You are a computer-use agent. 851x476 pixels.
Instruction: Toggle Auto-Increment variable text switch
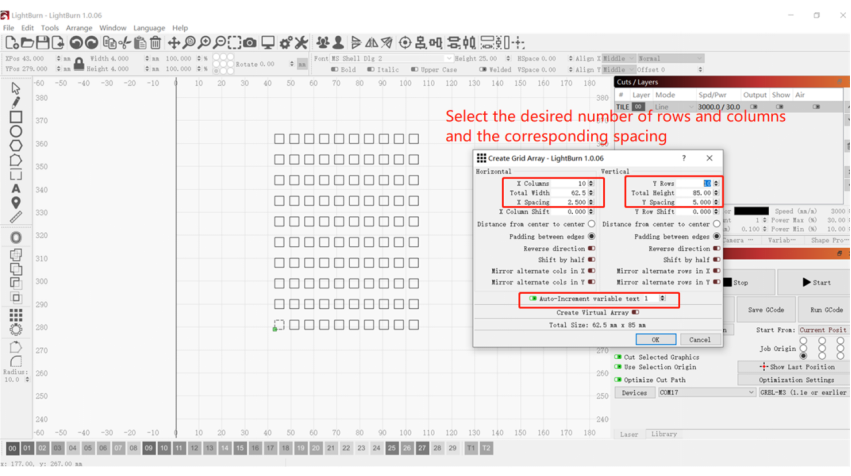tap(532, 299)
